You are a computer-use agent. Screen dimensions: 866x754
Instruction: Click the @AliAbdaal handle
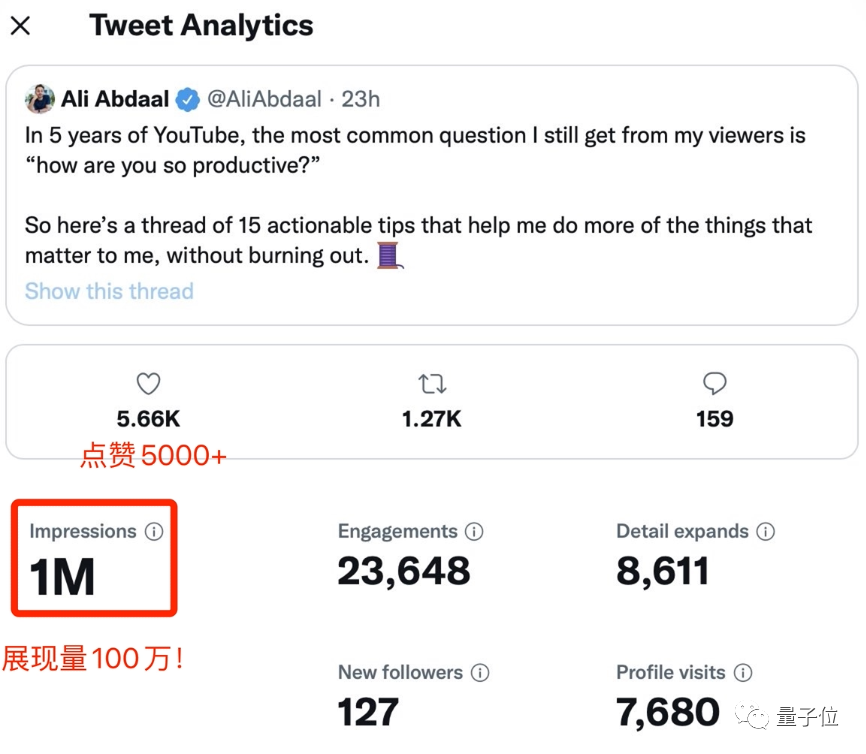[x=264, y=99]
